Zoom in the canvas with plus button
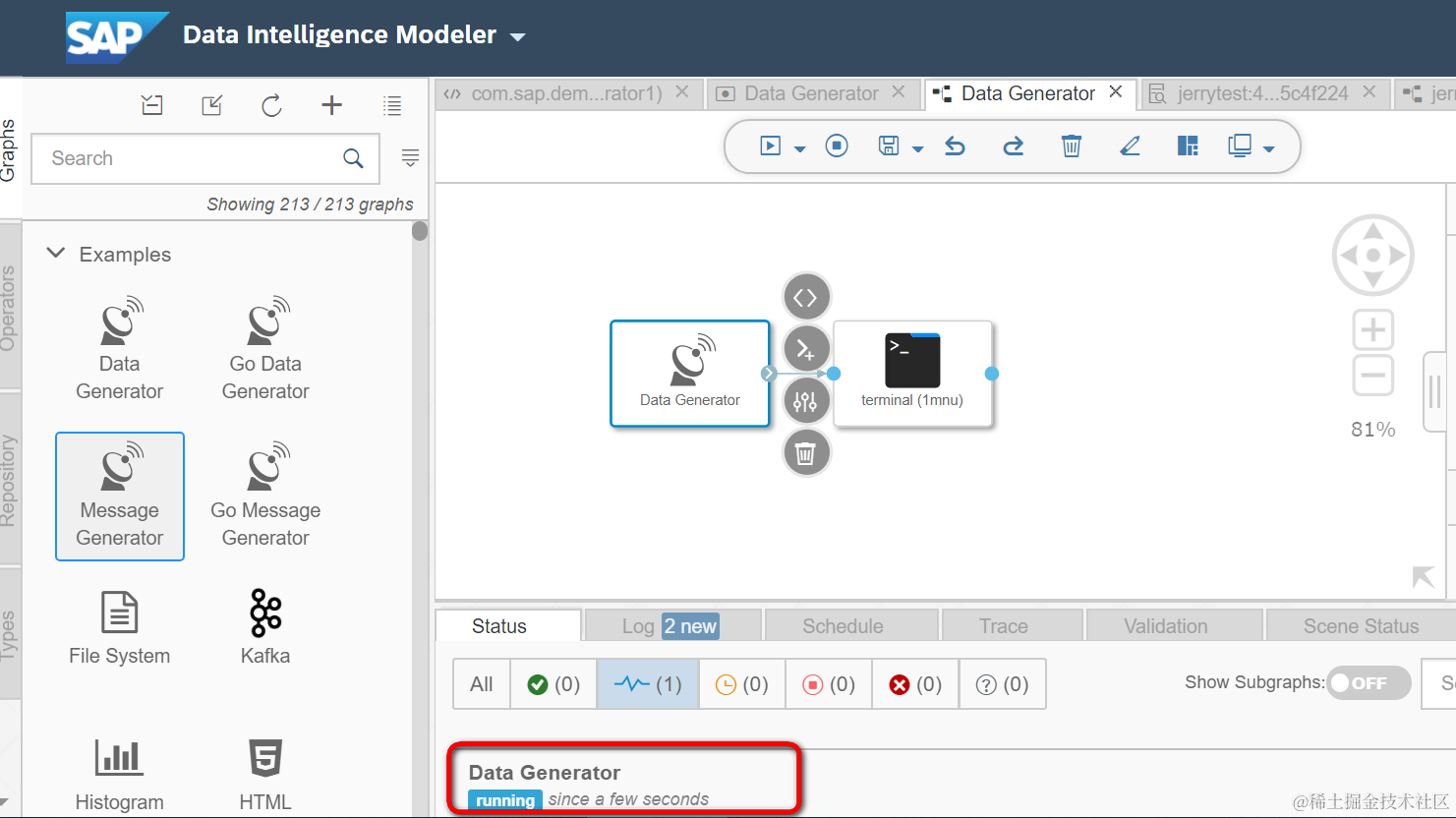1456x818 pixels. coord(1373,329)
